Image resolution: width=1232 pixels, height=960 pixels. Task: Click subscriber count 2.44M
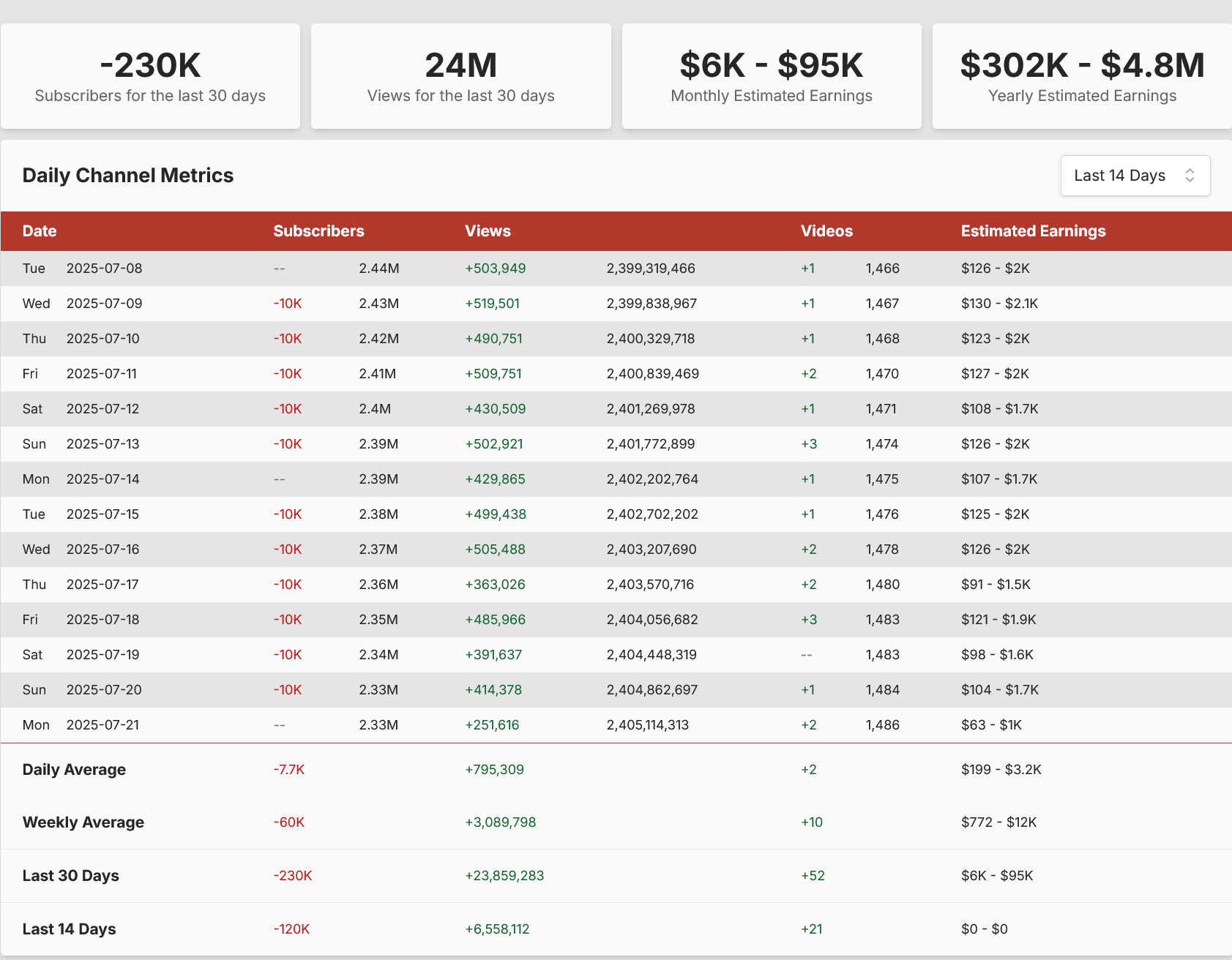(379, 269)
